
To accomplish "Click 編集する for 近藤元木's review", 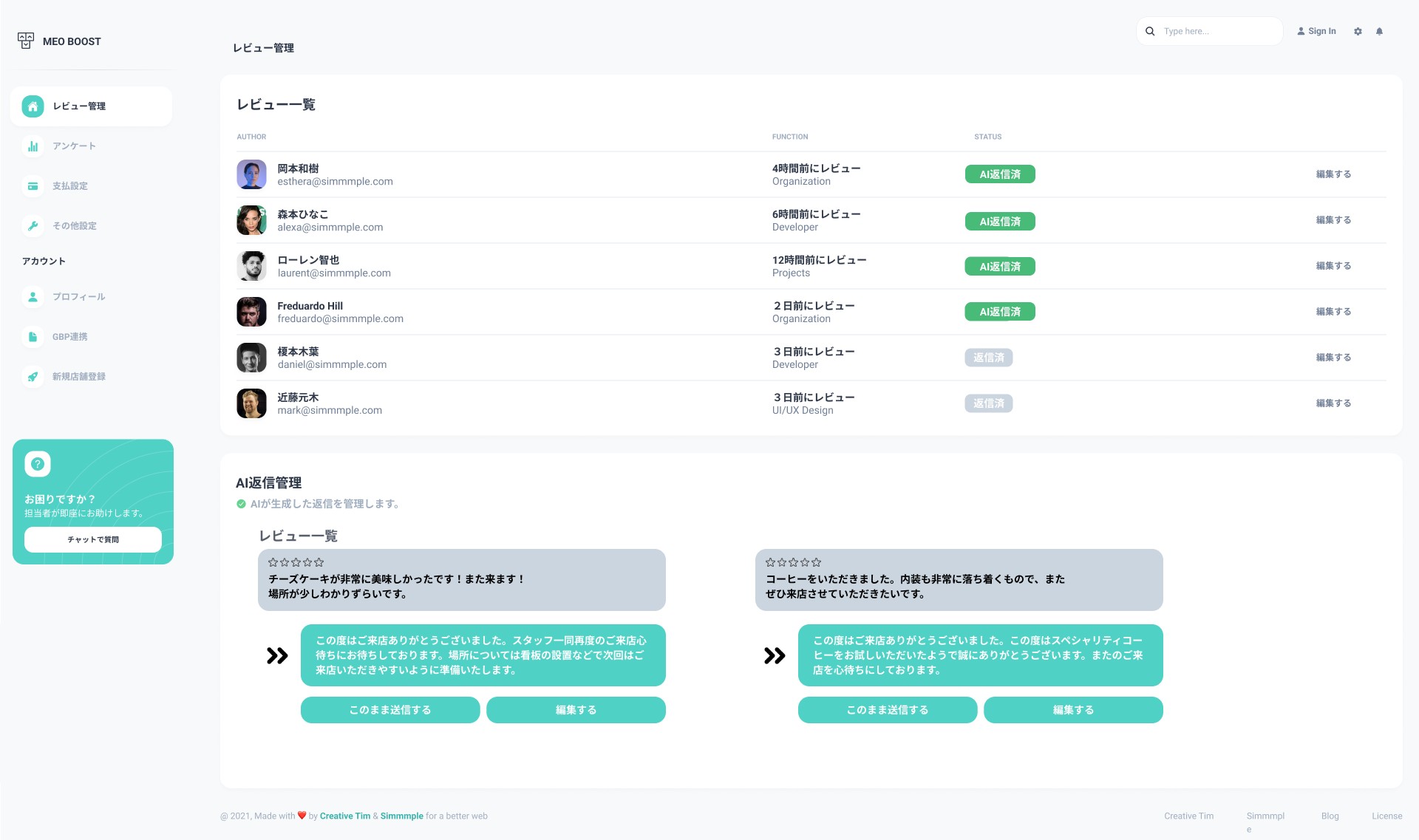I will (x=1333, y=403).
